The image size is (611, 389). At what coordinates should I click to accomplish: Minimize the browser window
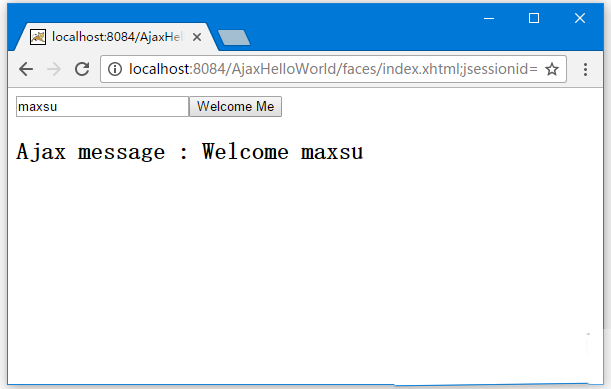point(489,18)
